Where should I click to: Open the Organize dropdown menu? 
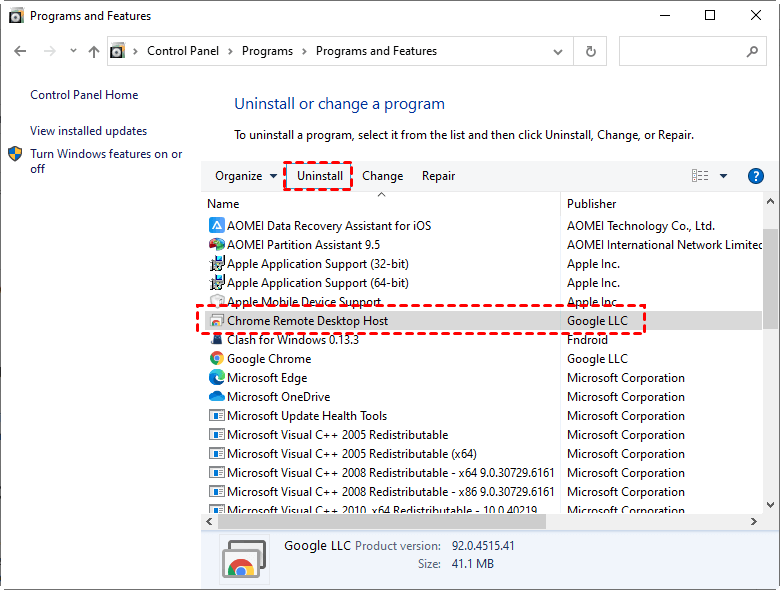246,176
